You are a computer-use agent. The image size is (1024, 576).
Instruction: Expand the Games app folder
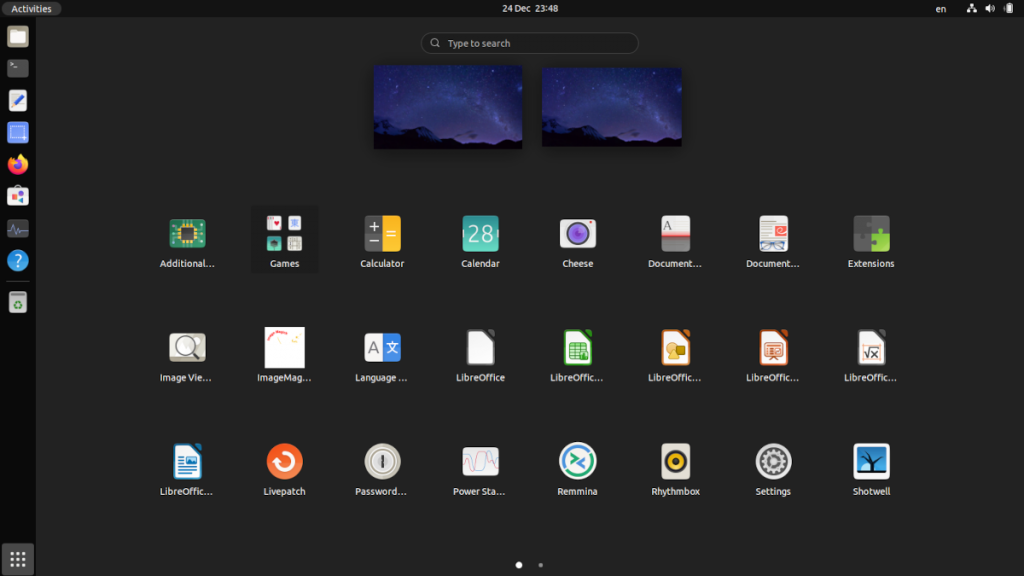coord(284,232)
